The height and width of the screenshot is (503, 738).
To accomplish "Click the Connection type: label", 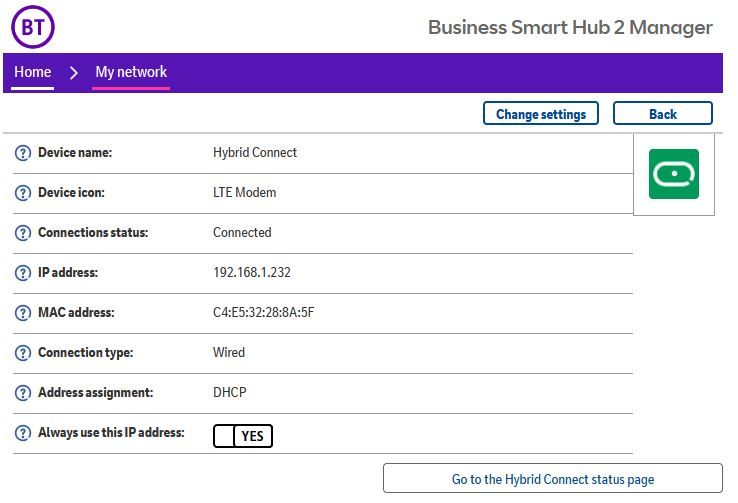I will point(85,352).
